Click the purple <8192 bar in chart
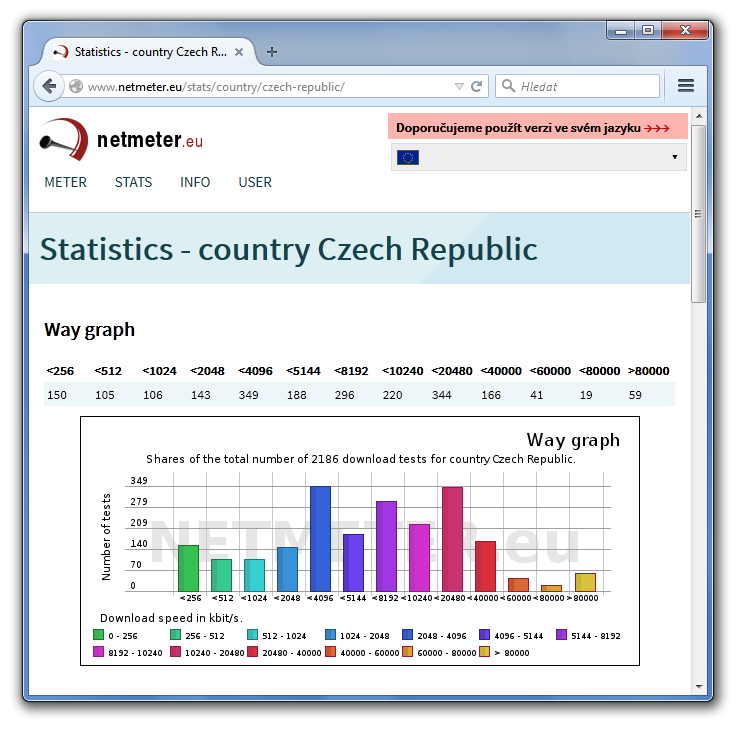 386,546
